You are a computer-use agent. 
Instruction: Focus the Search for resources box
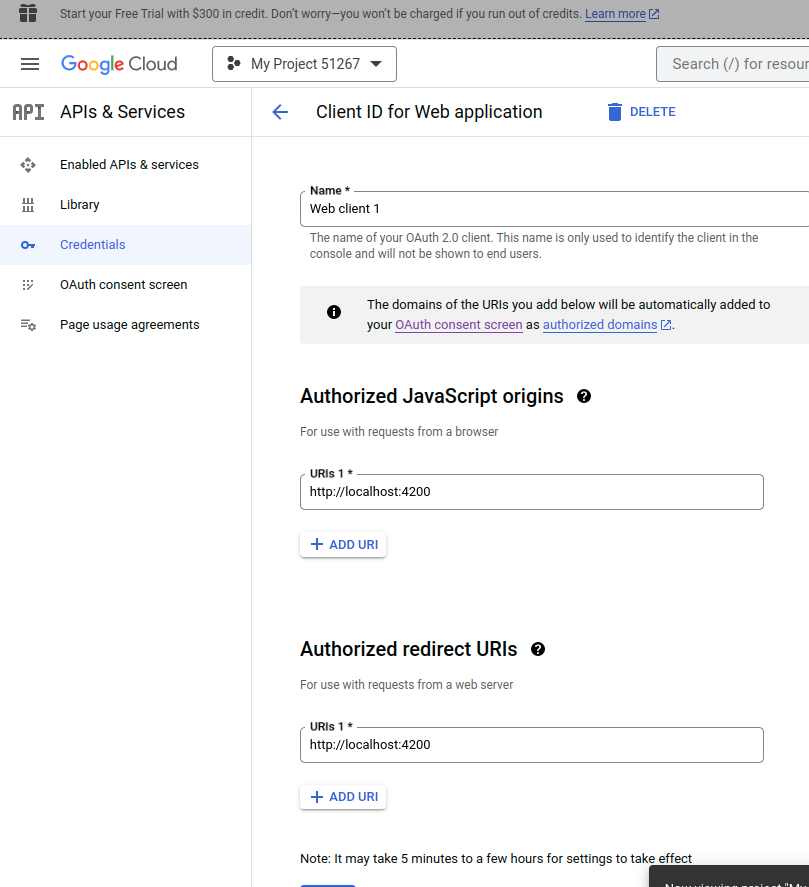tap(733, 64)
